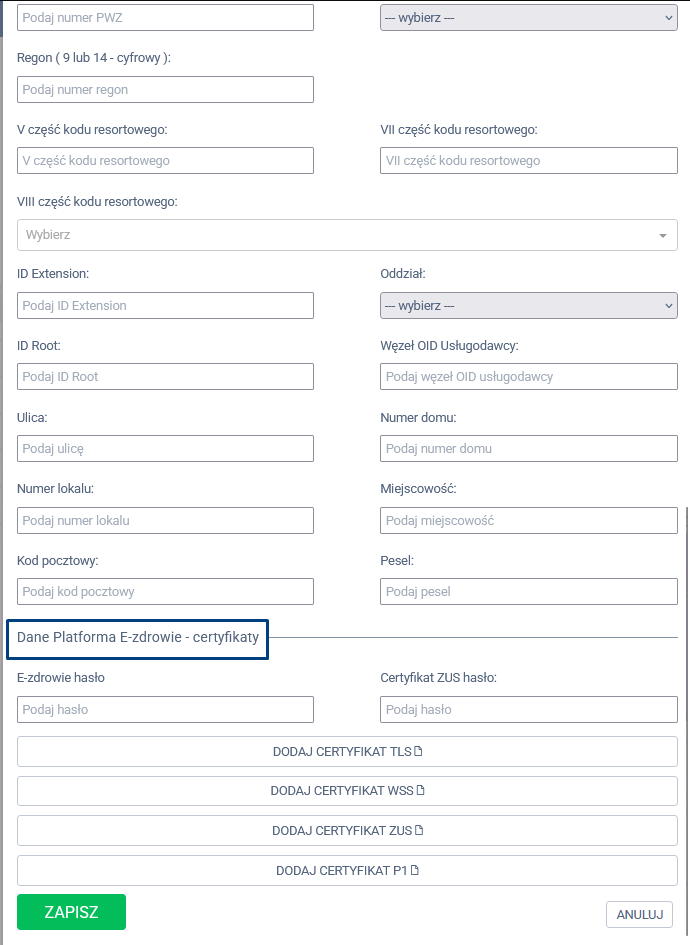Click the Dodaj certyfikat WSS button
The height and width of the screenshot is (945, 690).
pyautogui.click(x=347, y=791)
